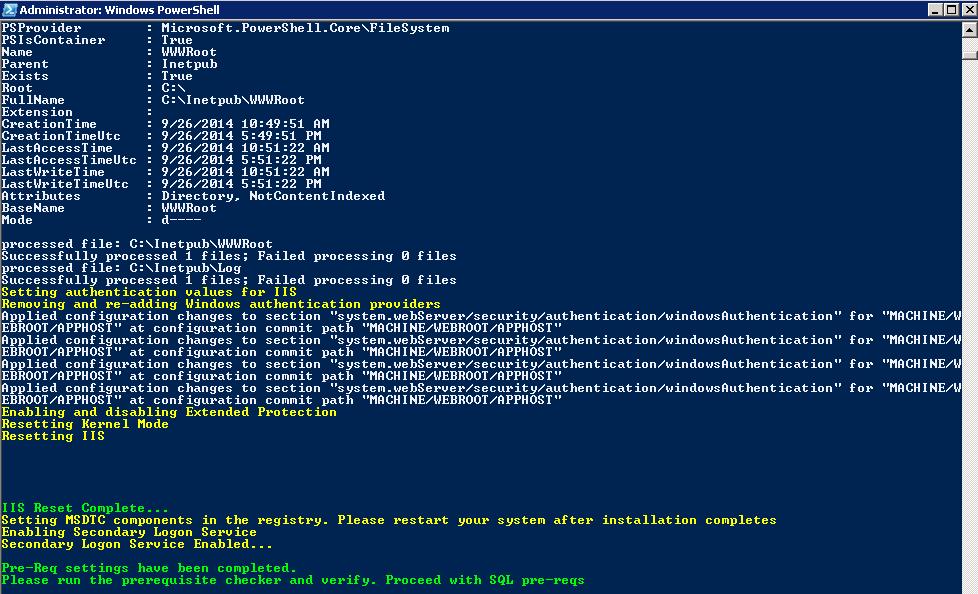
Task: Click the Attributes 'Directory, NotContentIndexed' value
Action: tap(273, 196)
